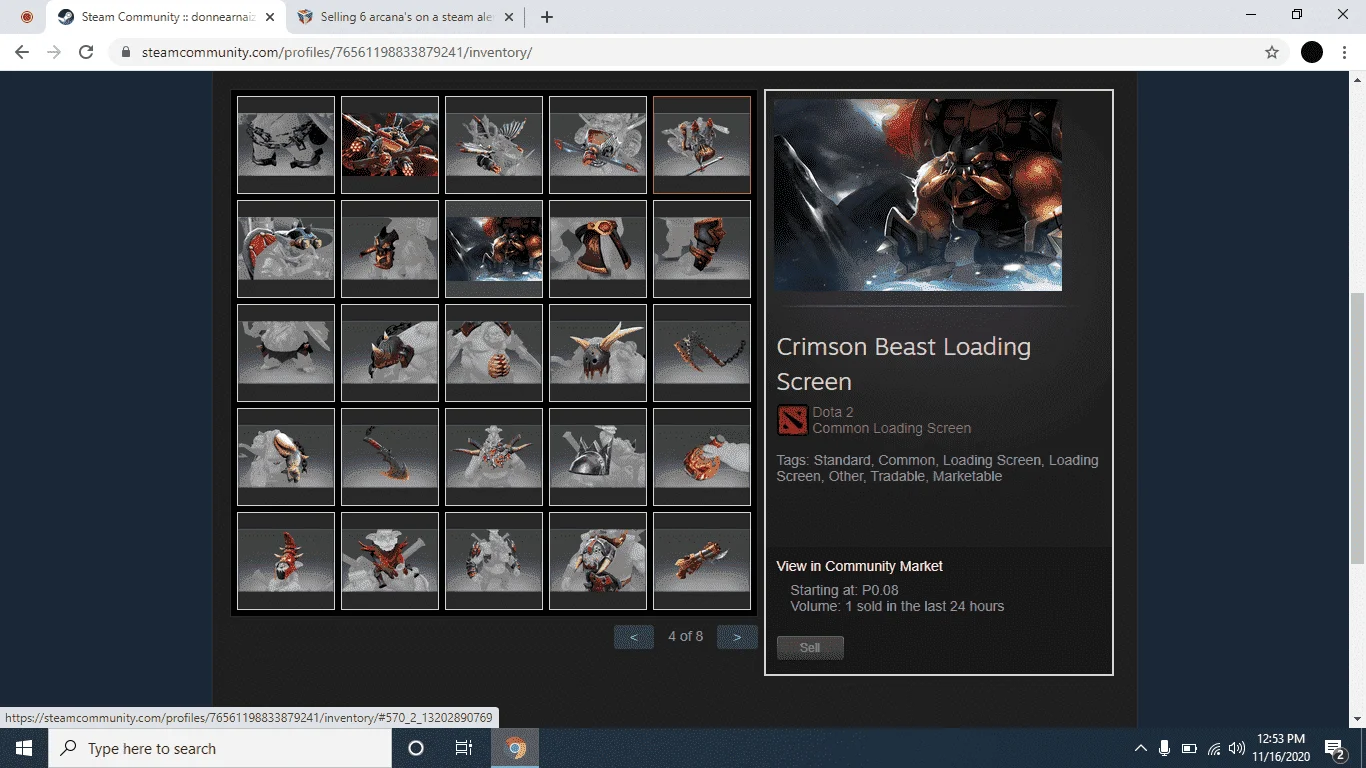1366x768 pixels.
Task: Select the black chain shackles item
Action: (x=286, y=145)
